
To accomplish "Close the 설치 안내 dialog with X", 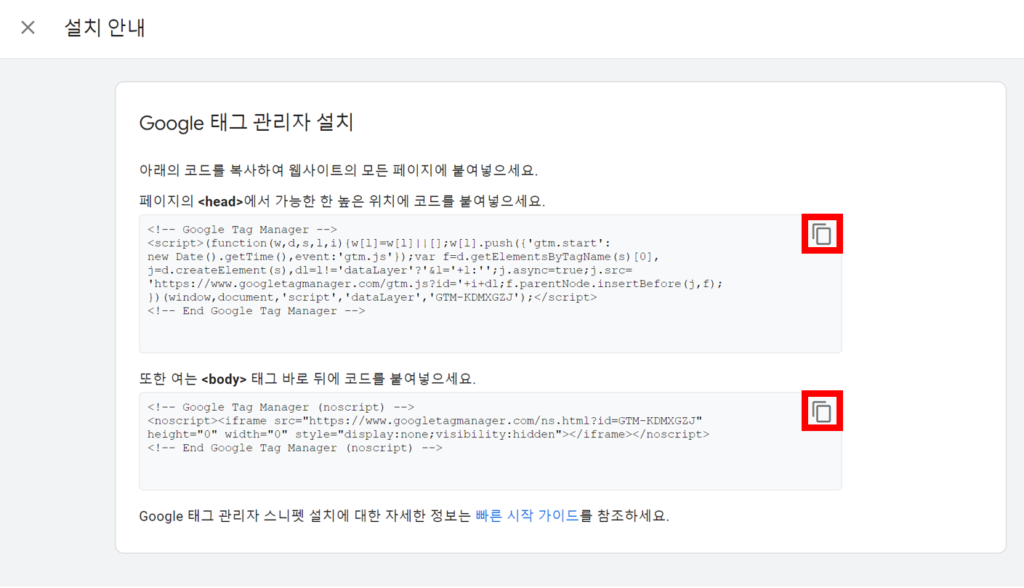I will pos(27,27).
